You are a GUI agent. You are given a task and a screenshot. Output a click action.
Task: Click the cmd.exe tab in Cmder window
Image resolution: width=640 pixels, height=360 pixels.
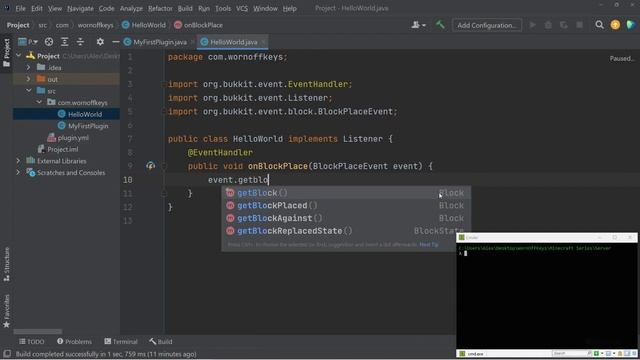pyautogui.click(x=472, y=353)
